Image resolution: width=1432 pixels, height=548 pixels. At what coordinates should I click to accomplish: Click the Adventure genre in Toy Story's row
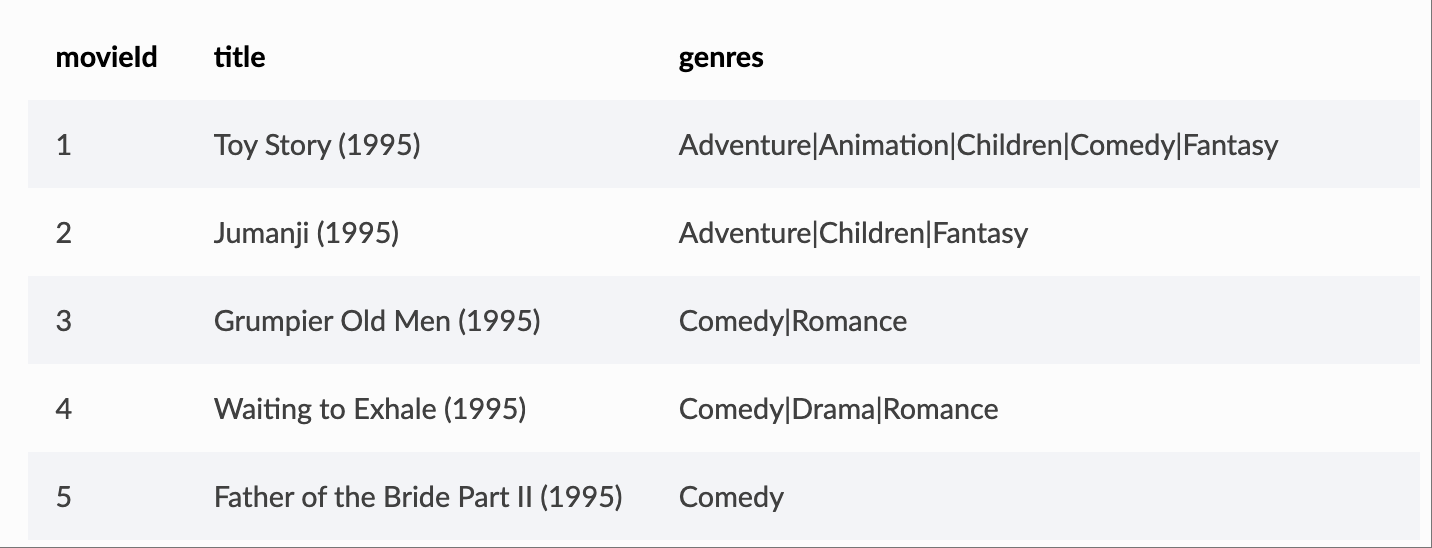tap(745, 145)
